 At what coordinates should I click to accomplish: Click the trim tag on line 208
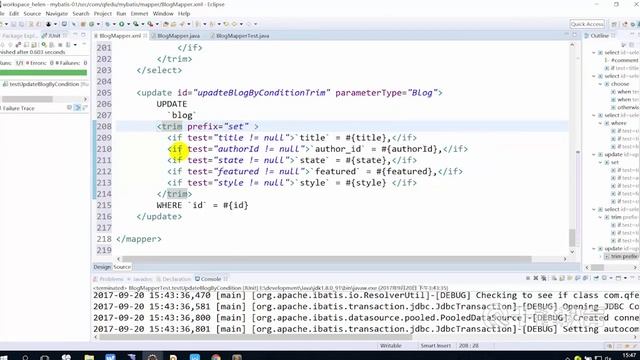172,127
